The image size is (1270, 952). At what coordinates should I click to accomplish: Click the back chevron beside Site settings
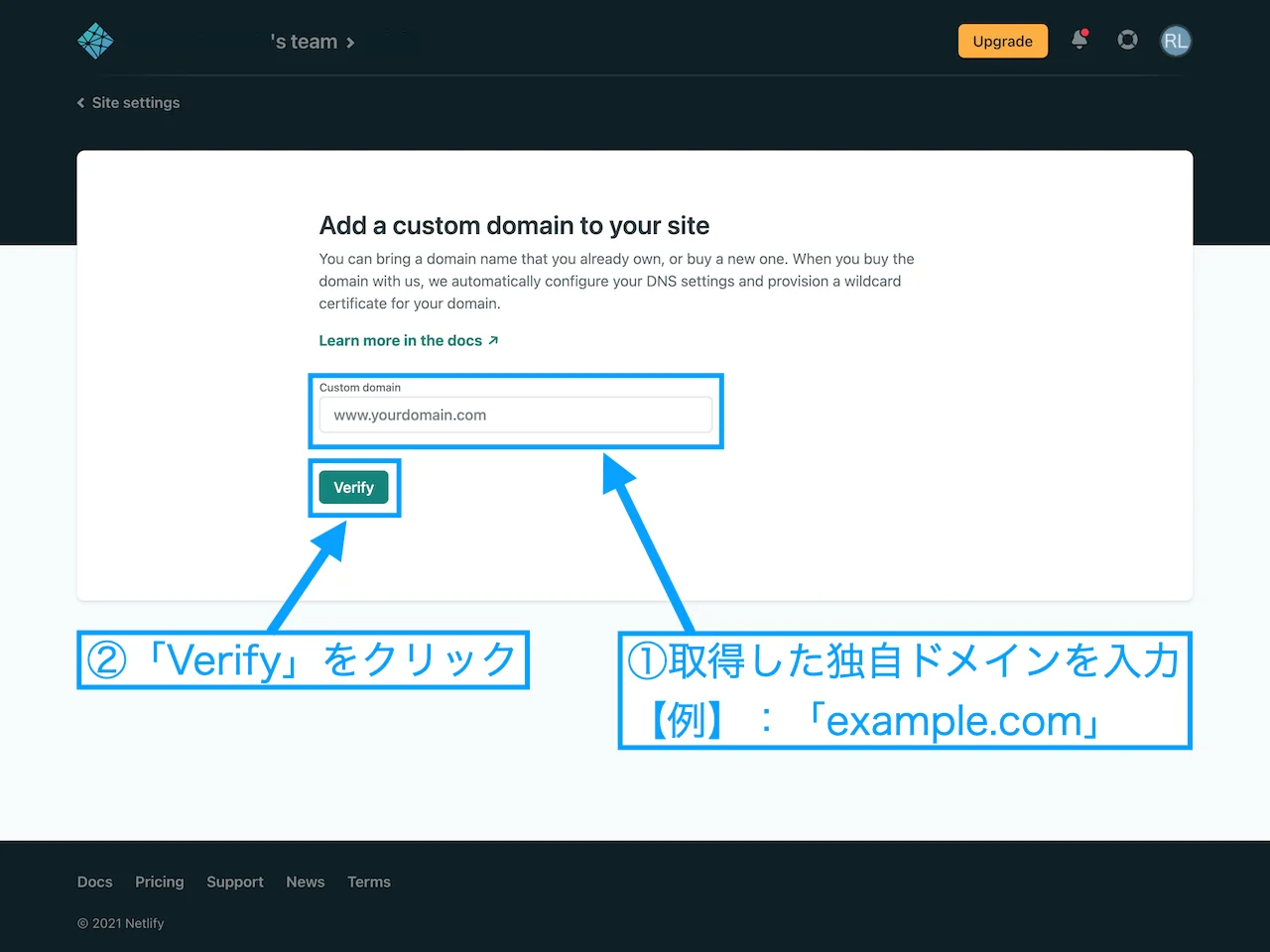[x=80, y=102]
